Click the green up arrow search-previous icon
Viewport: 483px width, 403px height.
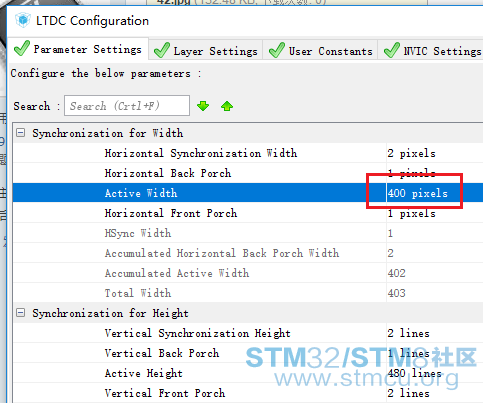pyautogui.click(x=227, y=106)
